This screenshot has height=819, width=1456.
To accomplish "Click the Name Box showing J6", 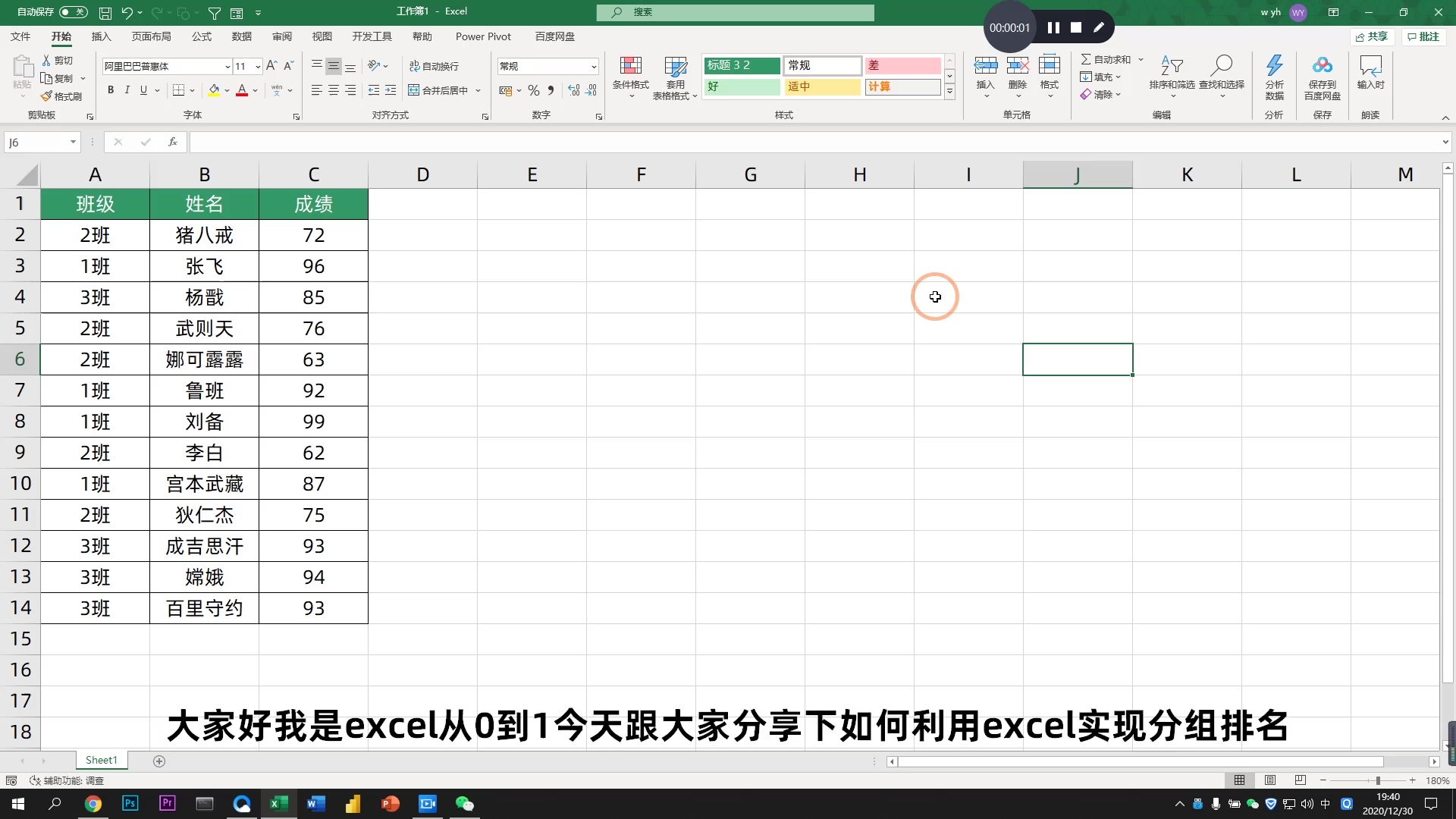I will tap(42, 142).
